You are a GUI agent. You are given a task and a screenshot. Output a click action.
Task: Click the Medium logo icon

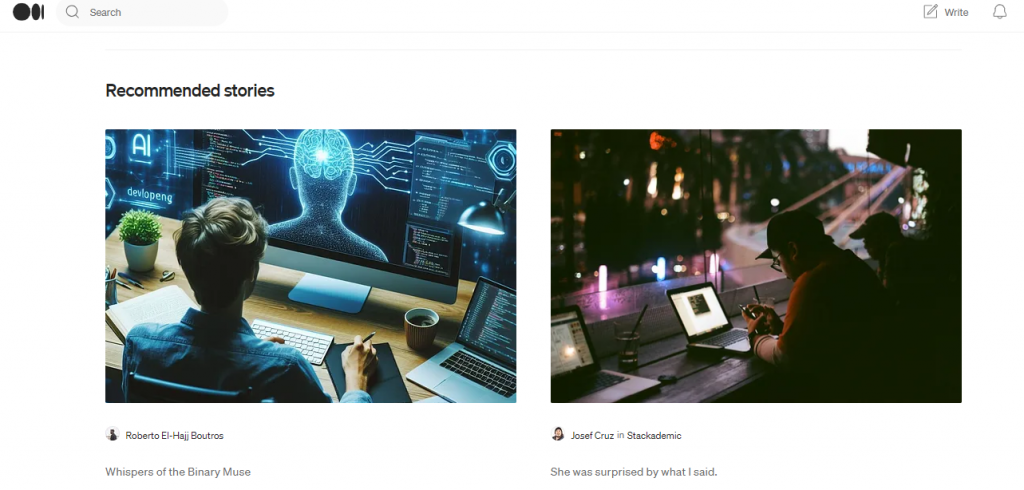point(29,12)
